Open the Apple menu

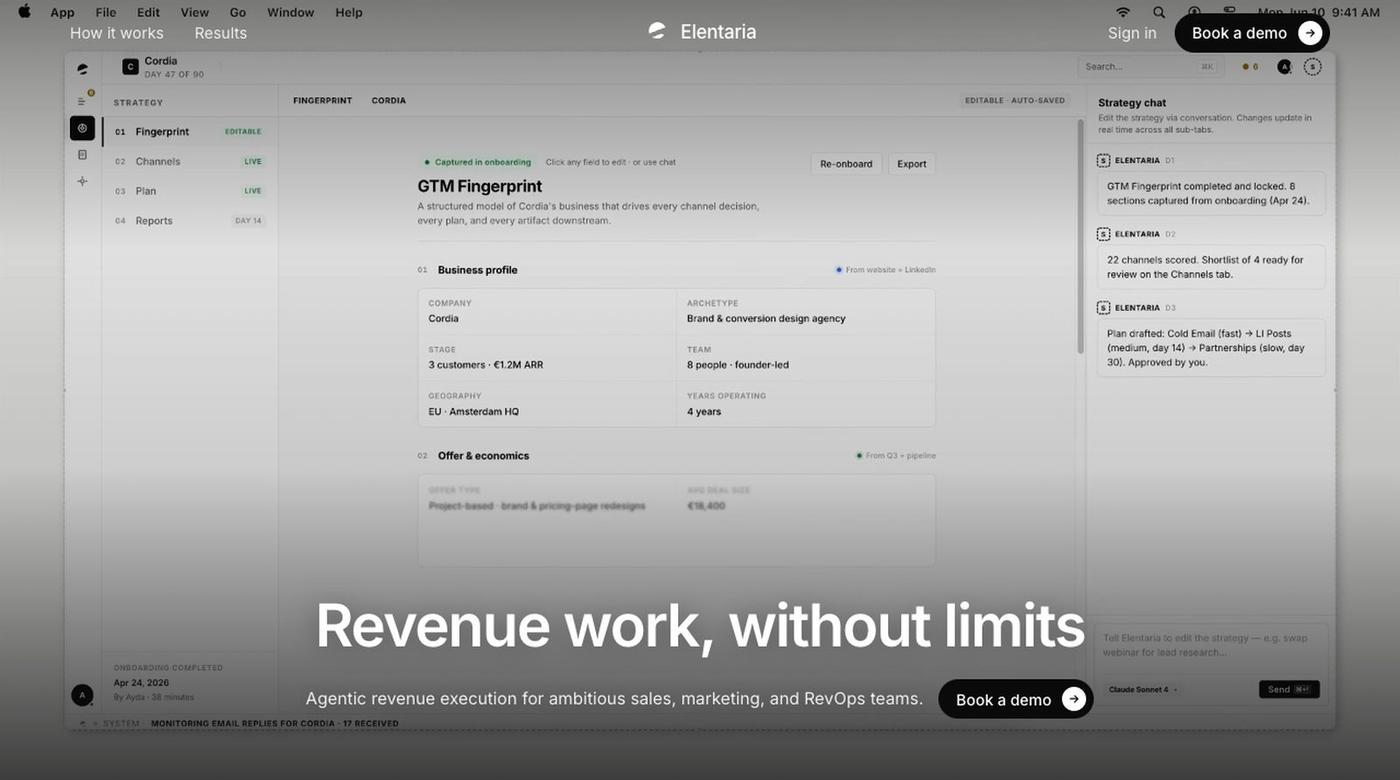pos(24,12)
